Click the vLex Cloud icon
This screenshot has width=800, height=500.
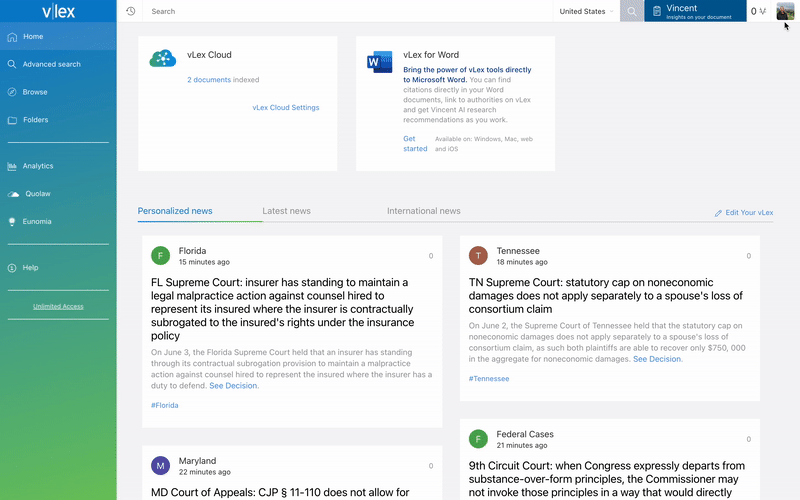163,59
